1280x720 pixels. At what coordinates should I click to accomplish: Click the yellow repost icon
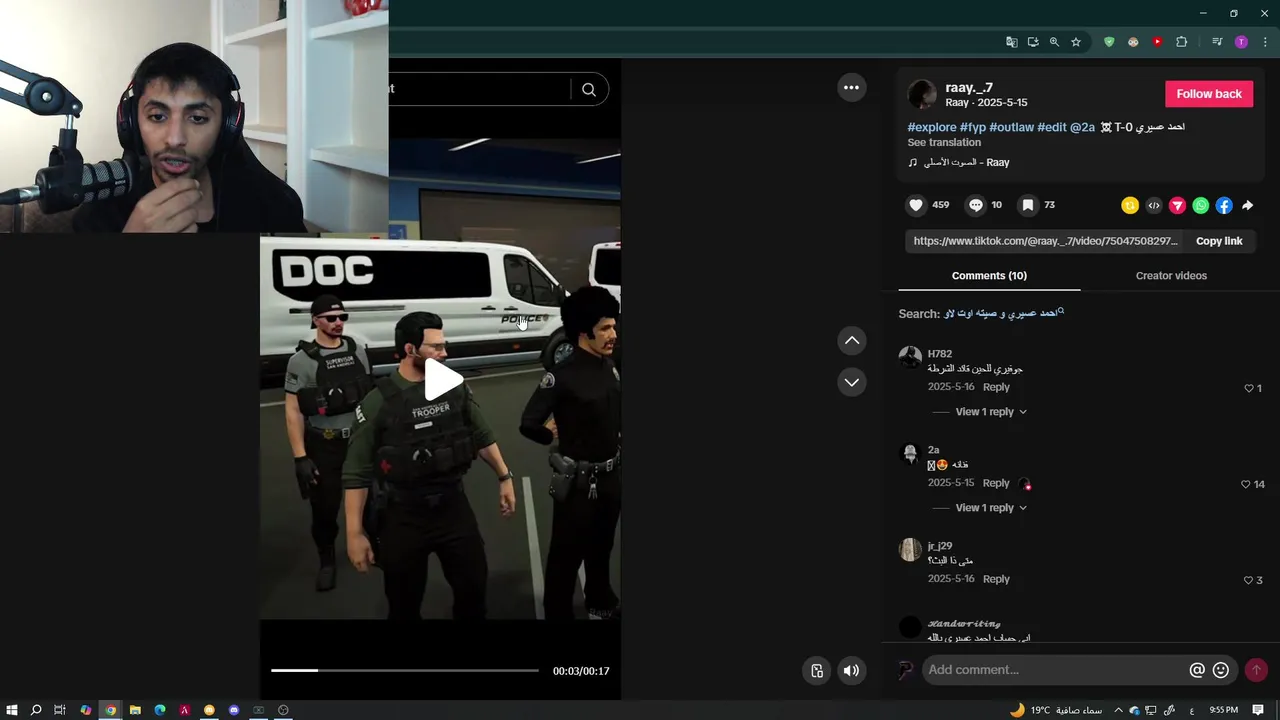(1130, 205)
